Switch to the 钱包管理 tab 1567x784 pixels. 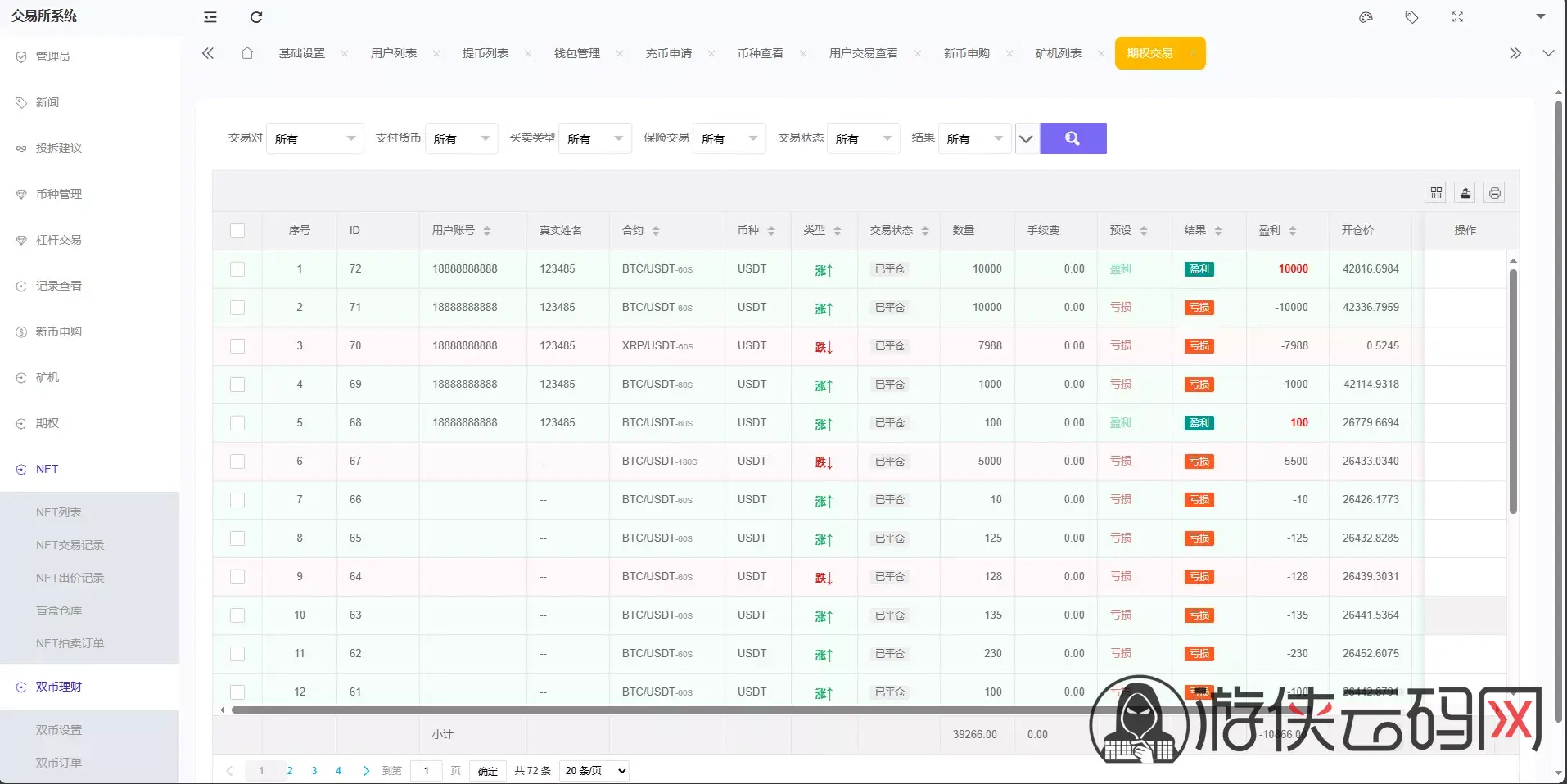[x=577, y=53]
